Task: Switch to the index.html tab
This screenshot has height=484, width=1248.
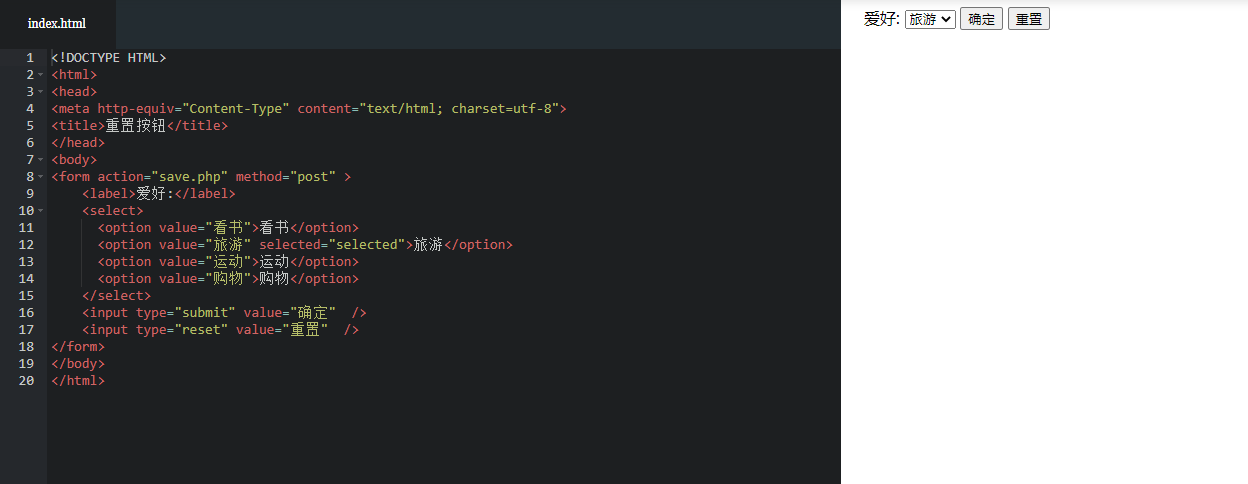Action: 57,23
